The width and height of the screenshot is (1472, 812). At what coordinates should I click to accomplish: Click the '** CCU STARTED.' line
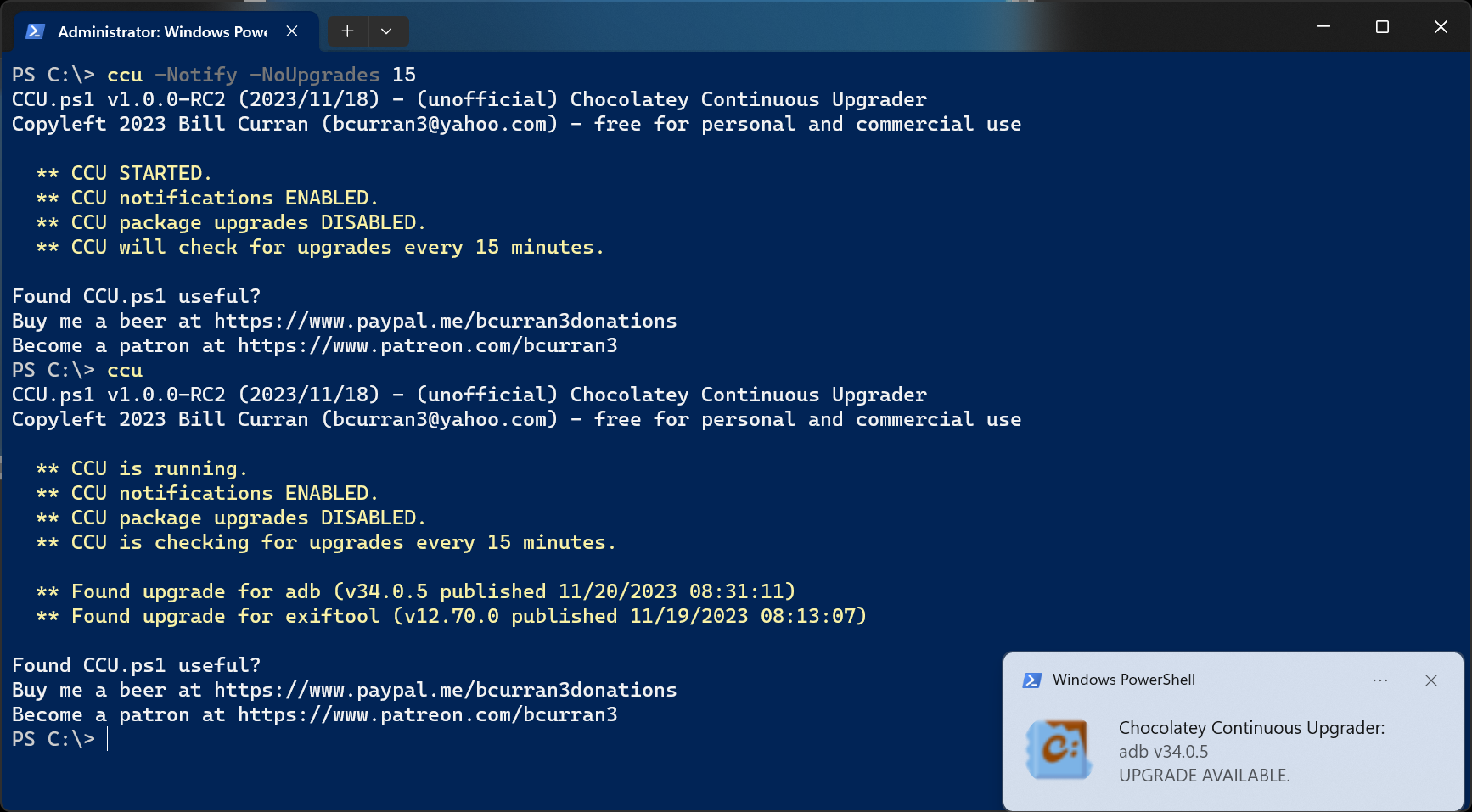[124, 173]
